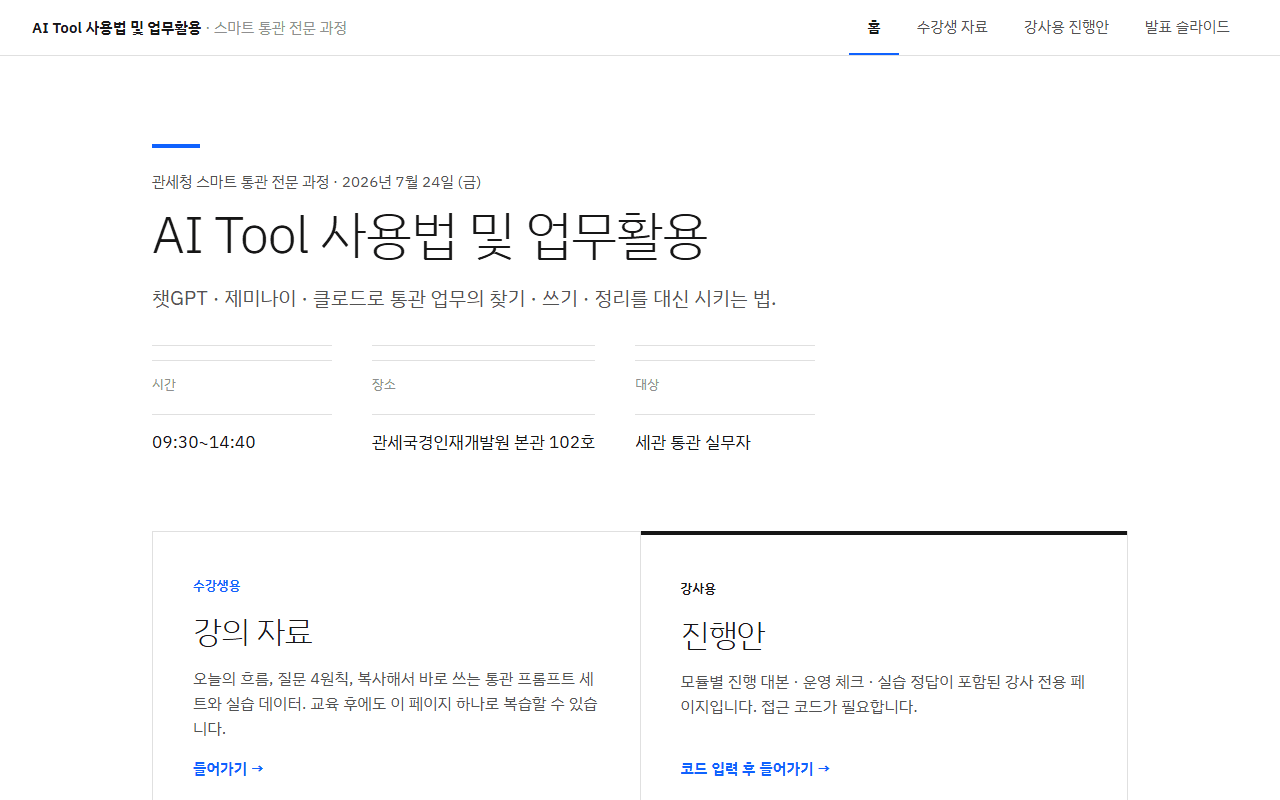Click the subtitle beginning 챗GPT · 제미나이
Viewport: 1280px width, 800px height.
464,299
